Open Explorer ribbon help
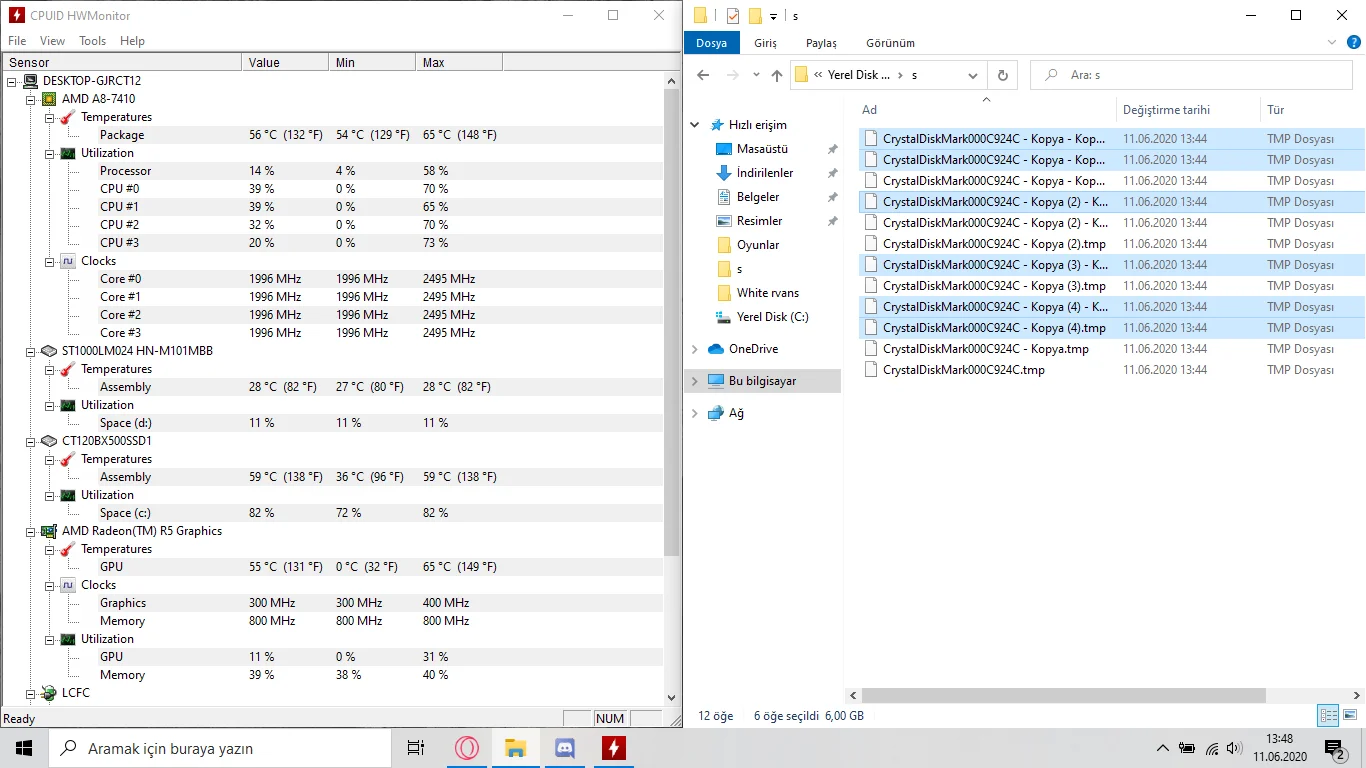Viewport: 1366px width, 768px height. 1352,43
